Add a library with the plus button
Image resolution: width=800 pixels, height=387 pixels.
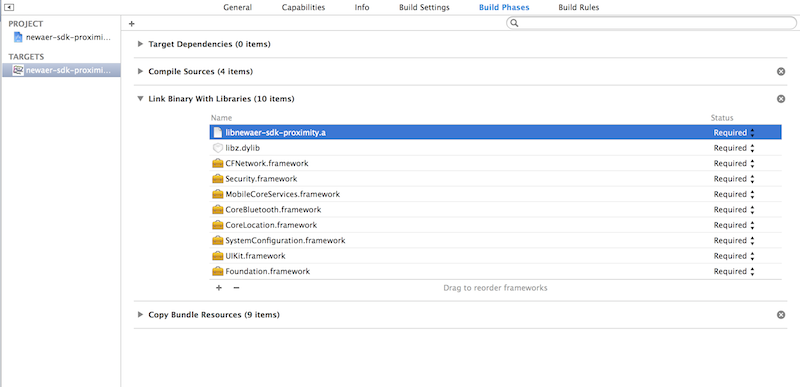(x=219, y=288)
